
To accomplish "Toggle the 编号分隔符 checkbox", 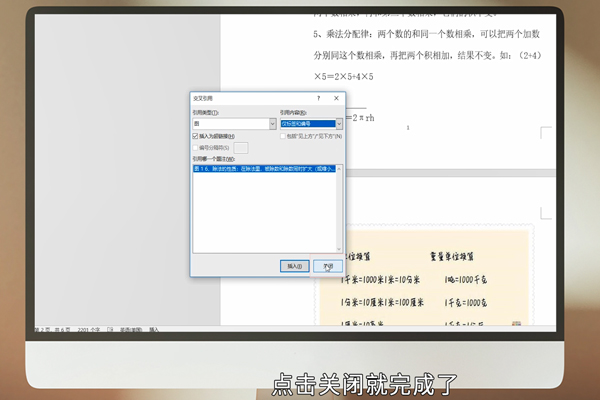I will (195, 148).
